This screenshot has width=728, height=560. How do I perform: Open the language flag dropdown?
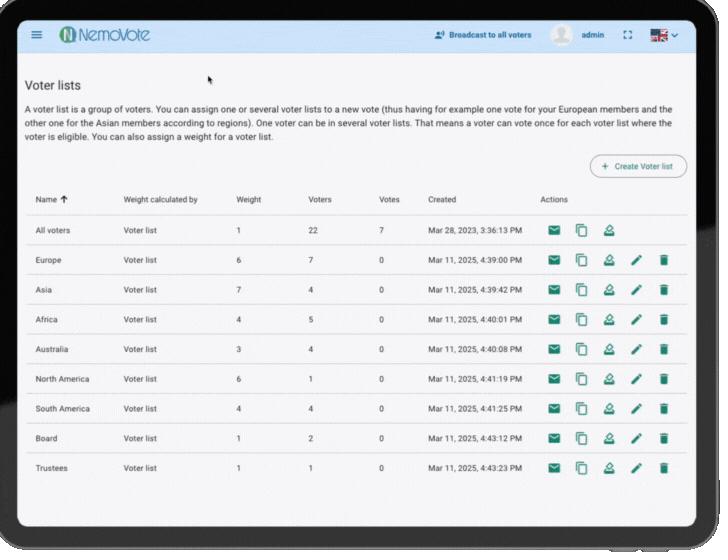click(x=664, y=35)
